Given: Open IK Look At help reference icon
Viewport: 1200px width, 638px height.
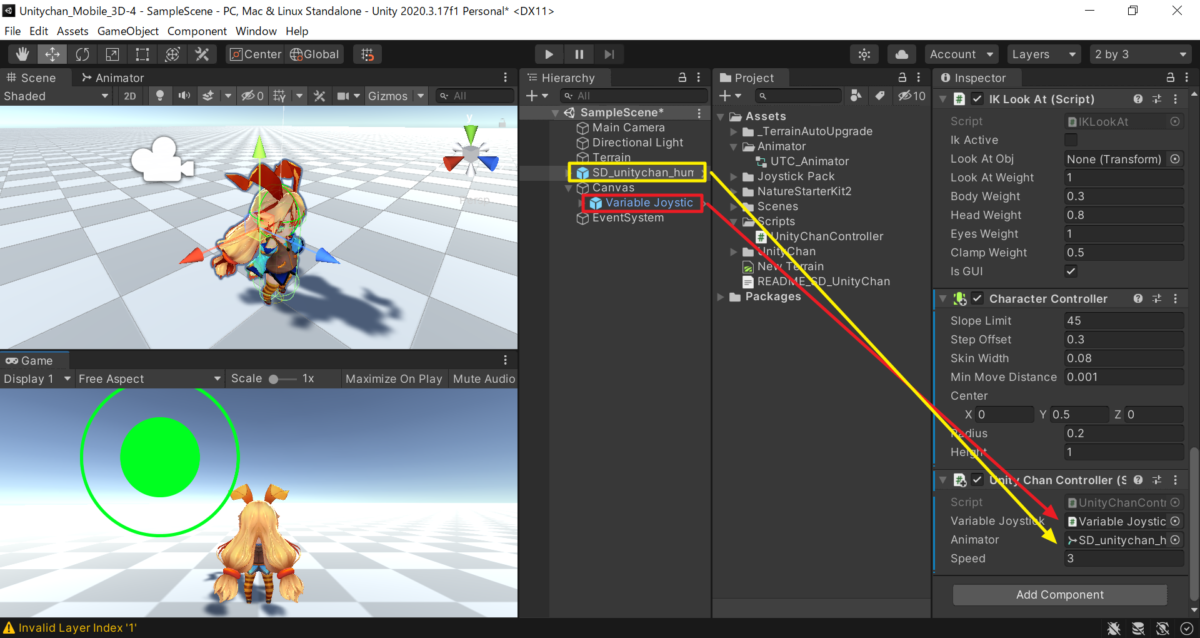Looking at the screenshot, I should pos(1138,99).
